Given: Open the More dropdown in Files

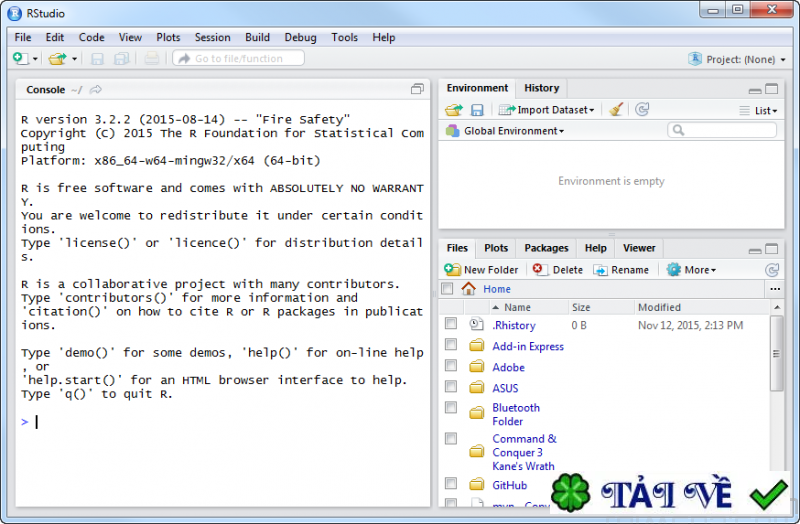Looking at the screenshot, I should click(691, 270).
